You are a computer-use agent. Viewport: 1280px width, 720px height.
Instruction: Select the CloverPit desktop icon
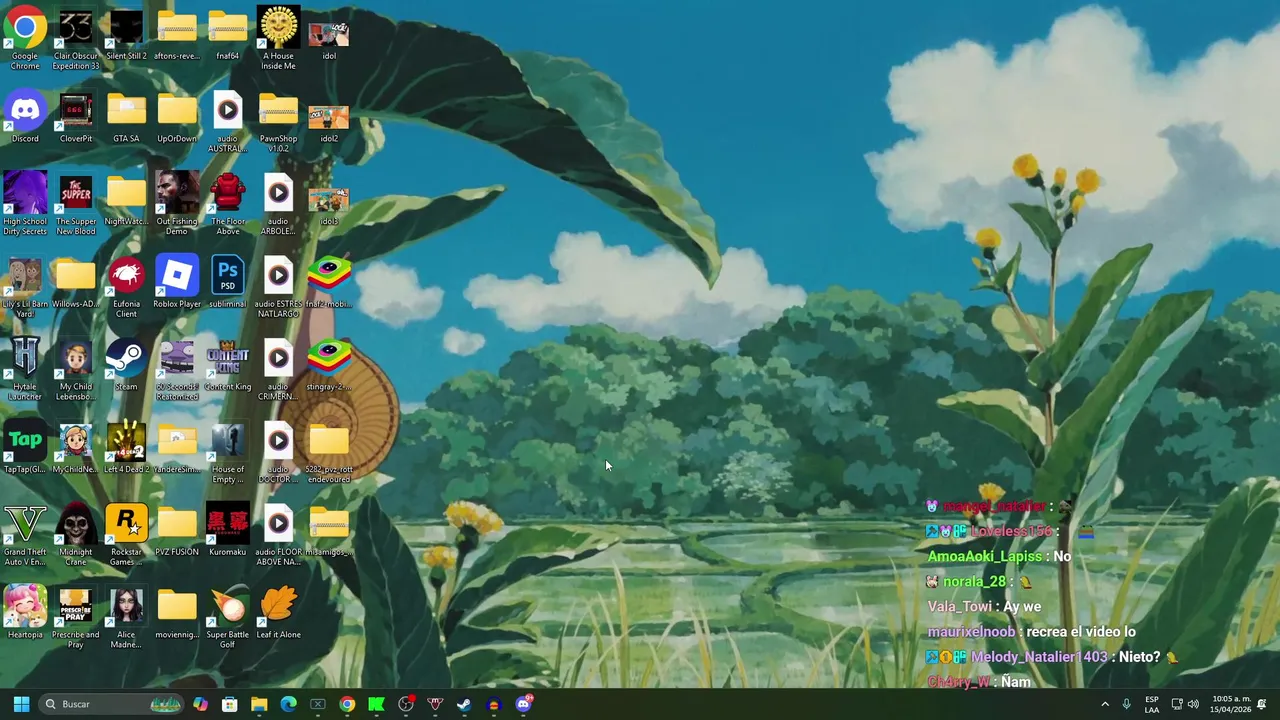(x=76, y=117)
